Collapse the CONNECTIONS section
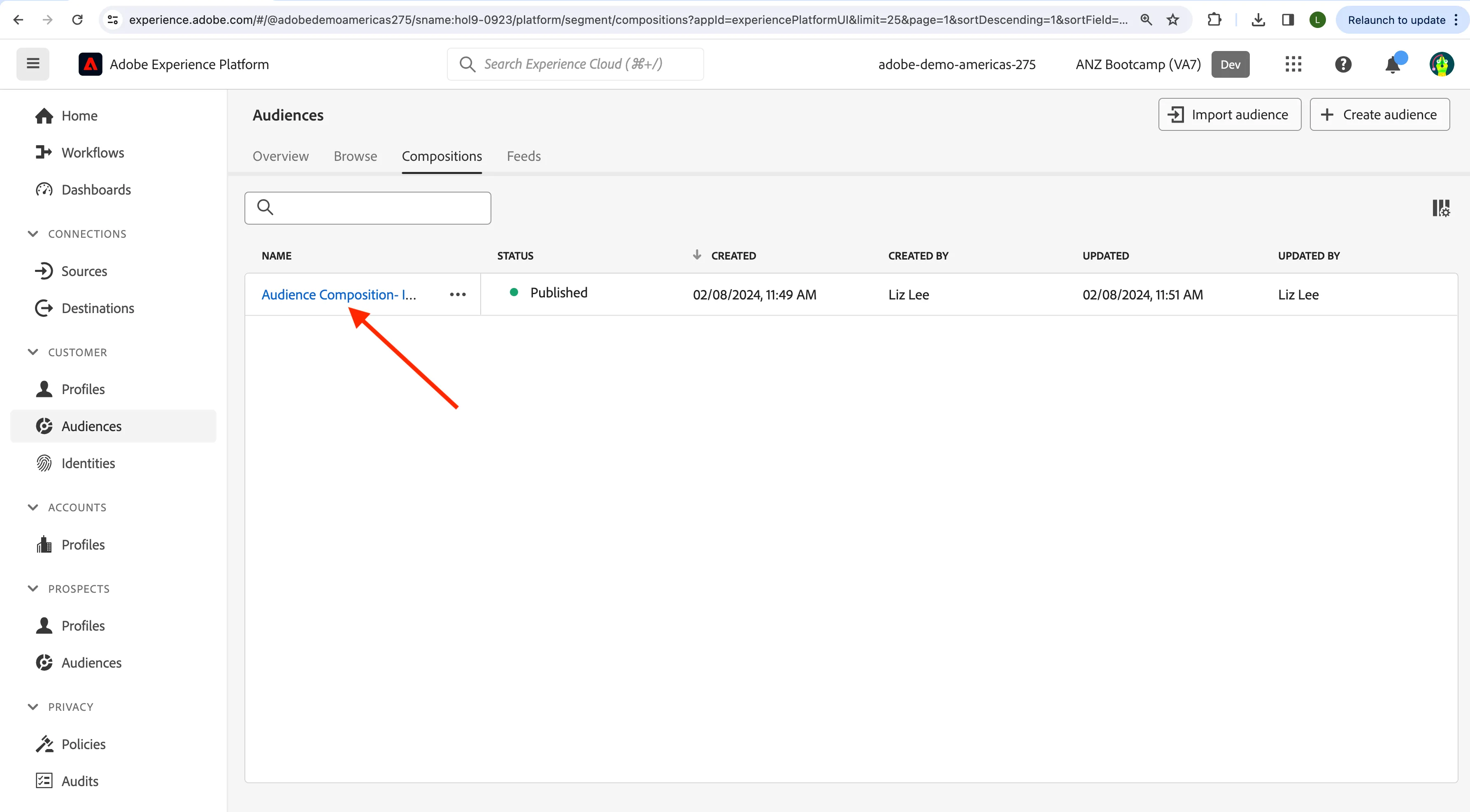 [33, 234]
